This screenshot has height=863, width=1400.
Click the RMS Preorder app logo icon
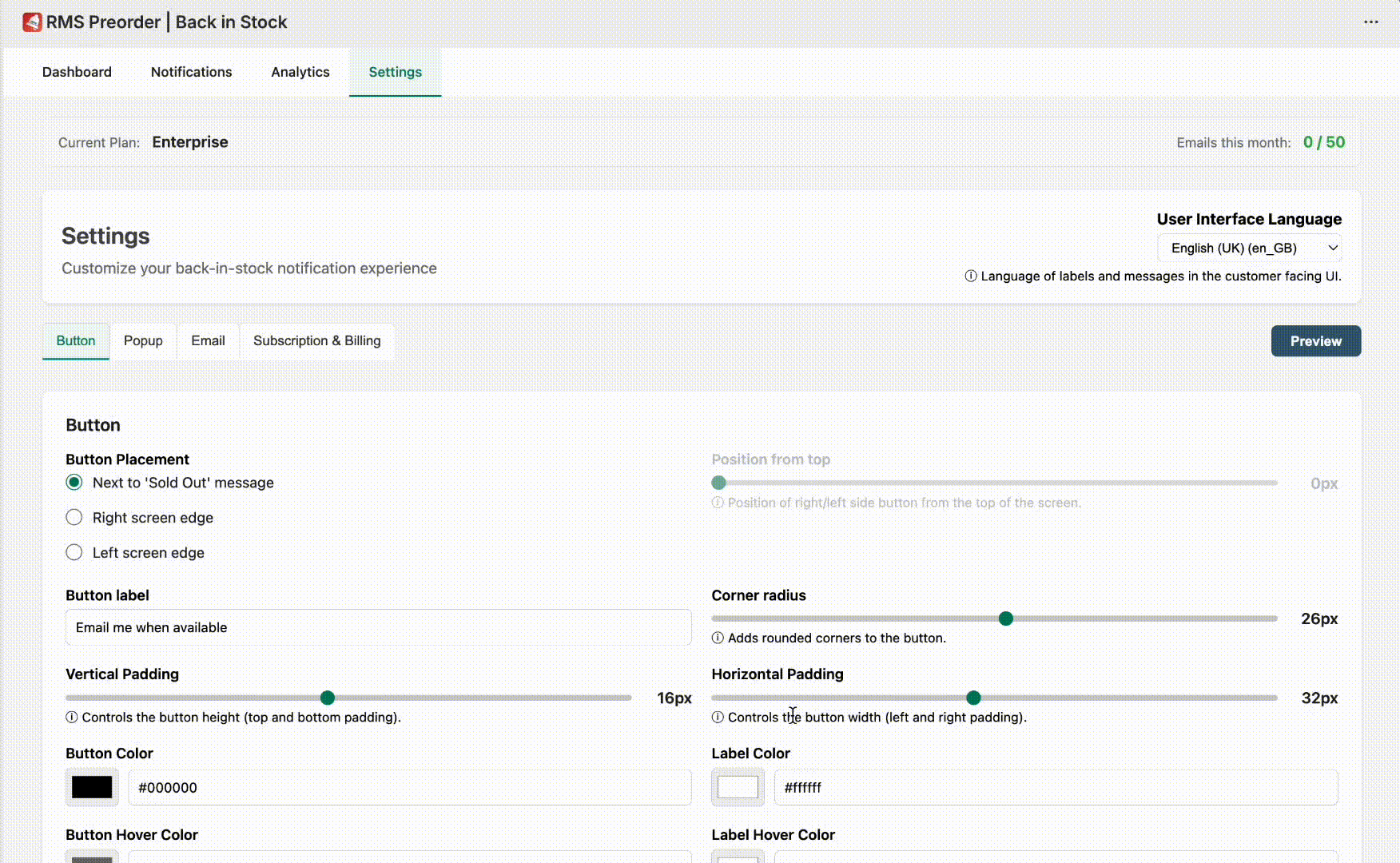(32, 22)
